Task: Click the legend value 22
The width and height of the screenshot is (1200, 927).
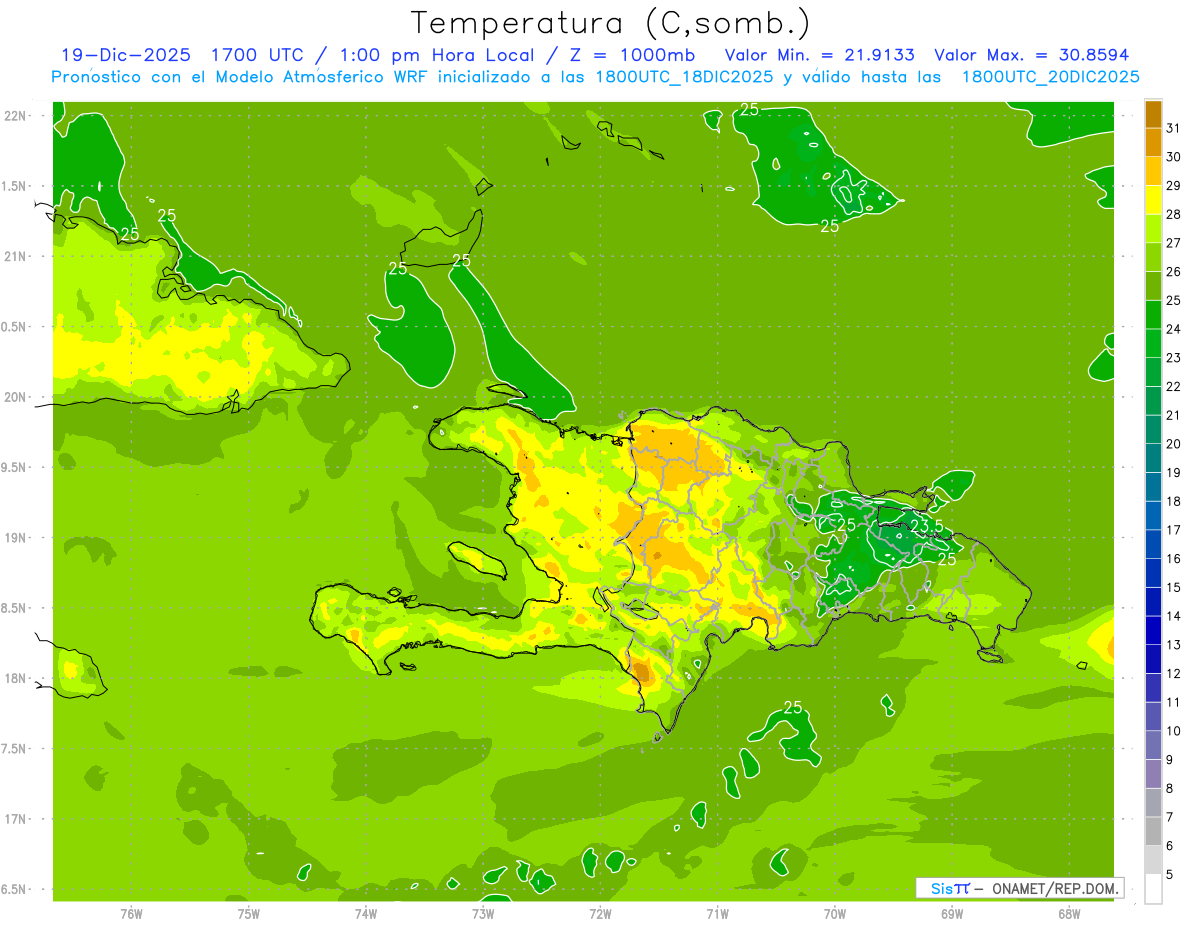Action: tap(1174, 386)
